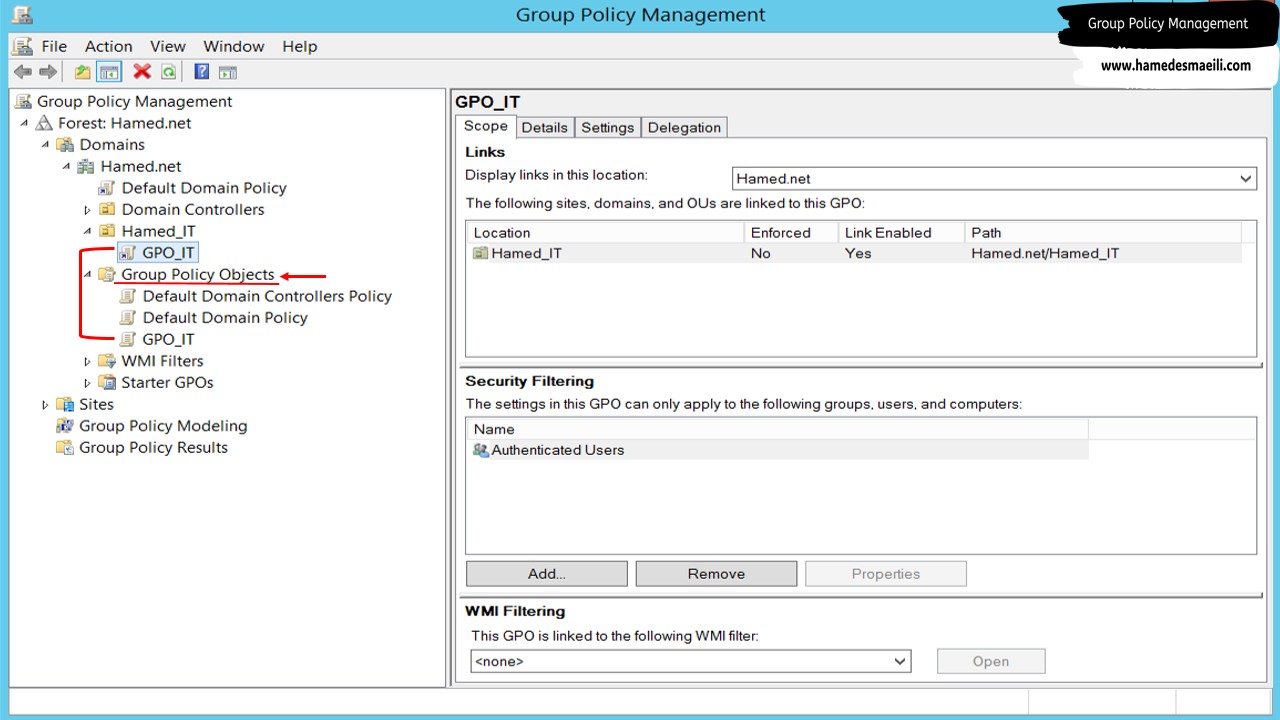1280x720 pixels.
Task: Click the GPO_IT icon under Group Policy Objects
Action: tap(128, 339)
